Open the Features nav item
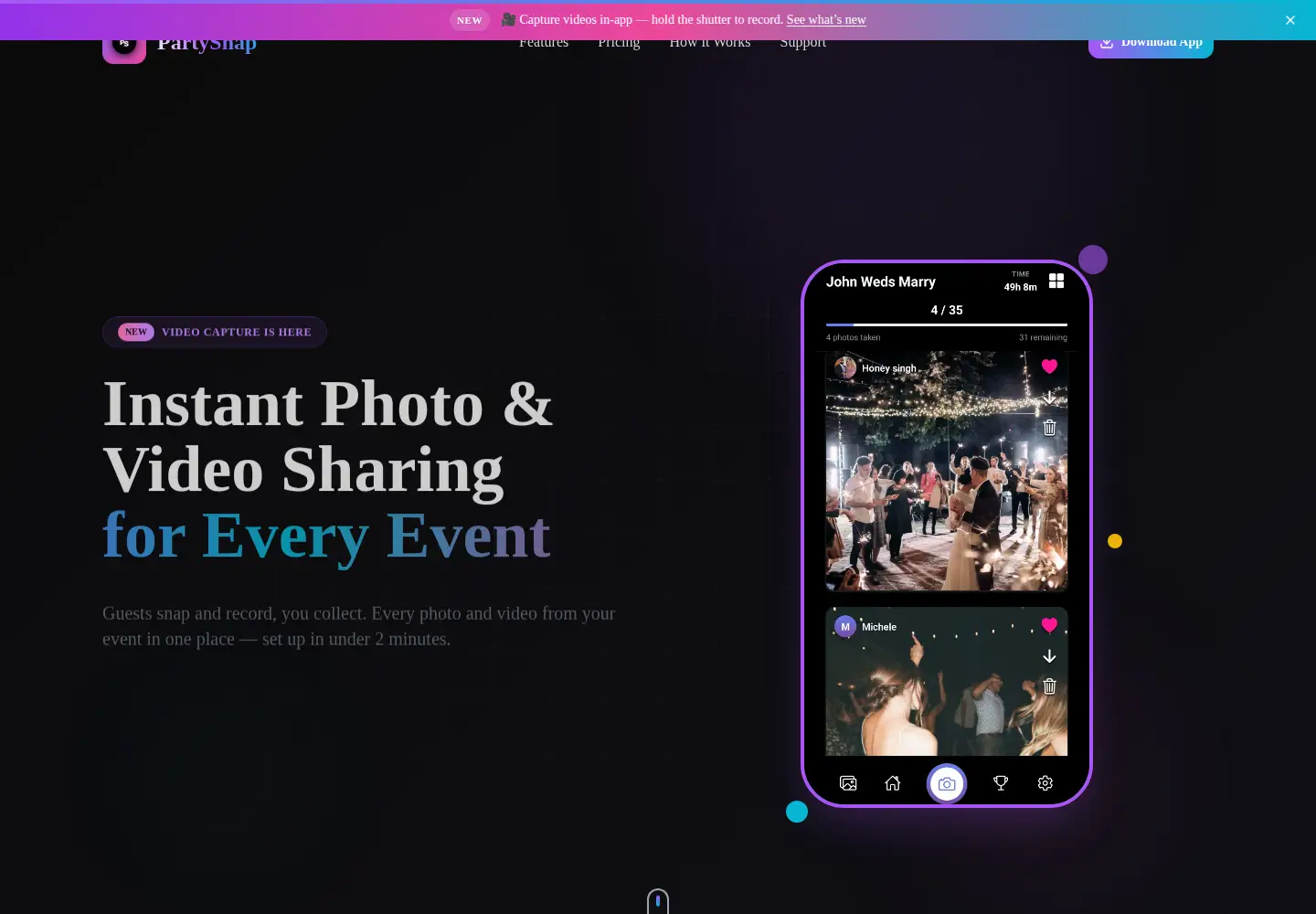The image size is (1316, 914). click(x=544, y=42)
